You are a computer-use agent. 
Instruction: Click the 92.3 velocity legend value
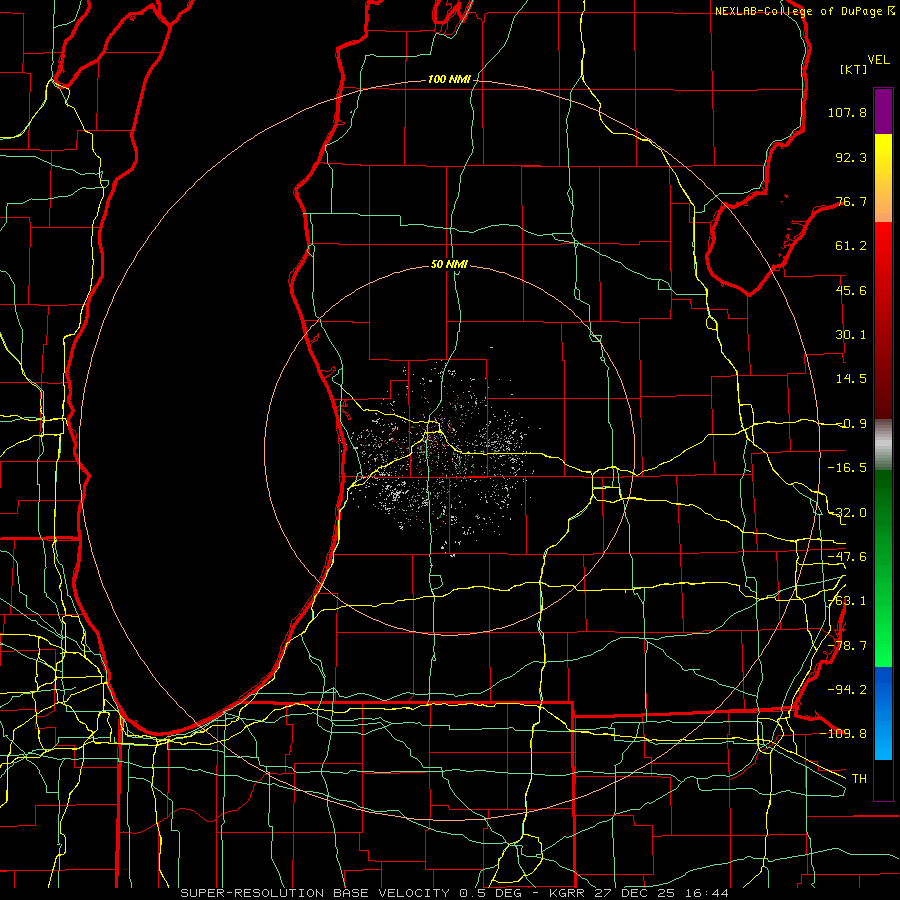click(x=851, y=157)
